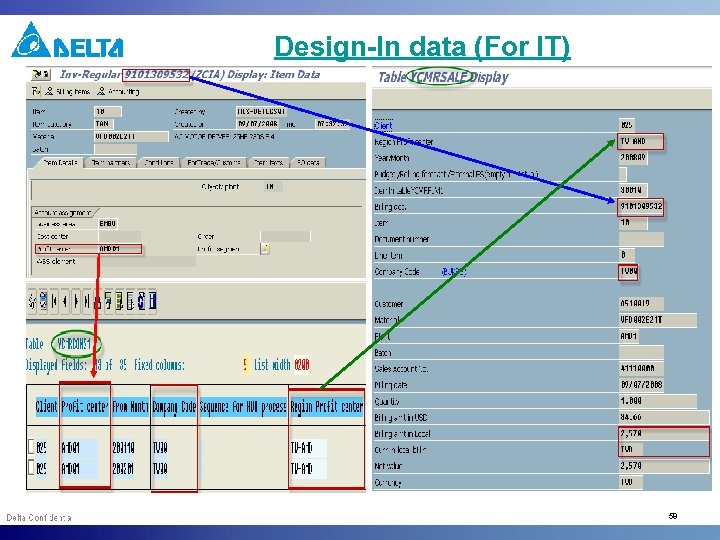Image resolution: width=720 pixels, height=540 pixels.
Task: Click the green sort icon in table toolbar
Action: [x=108, y=301]
